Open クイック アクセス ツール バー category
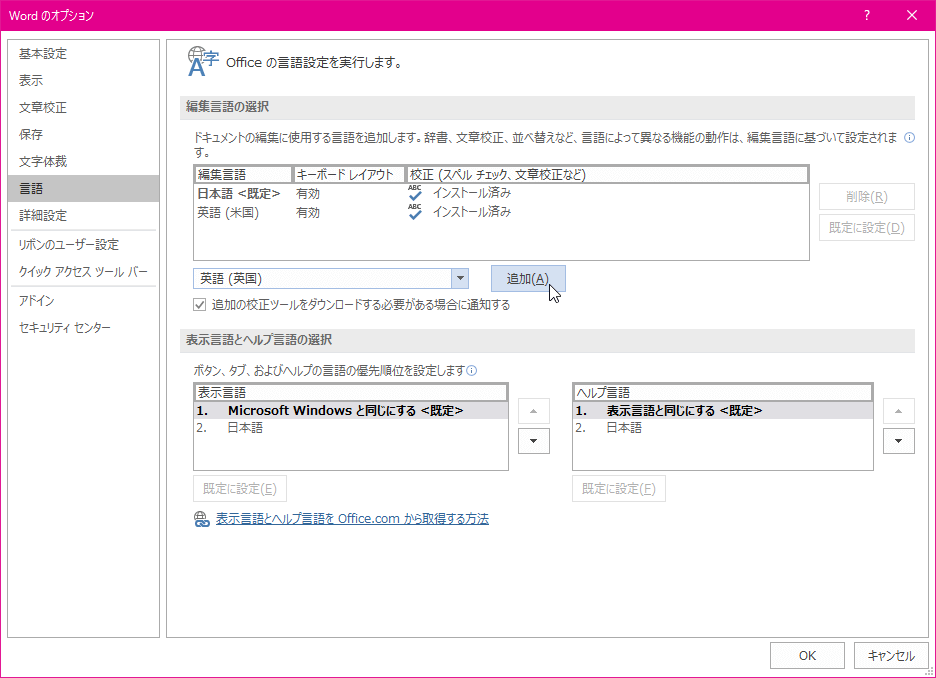936x678 pixels. click(84, 272)
